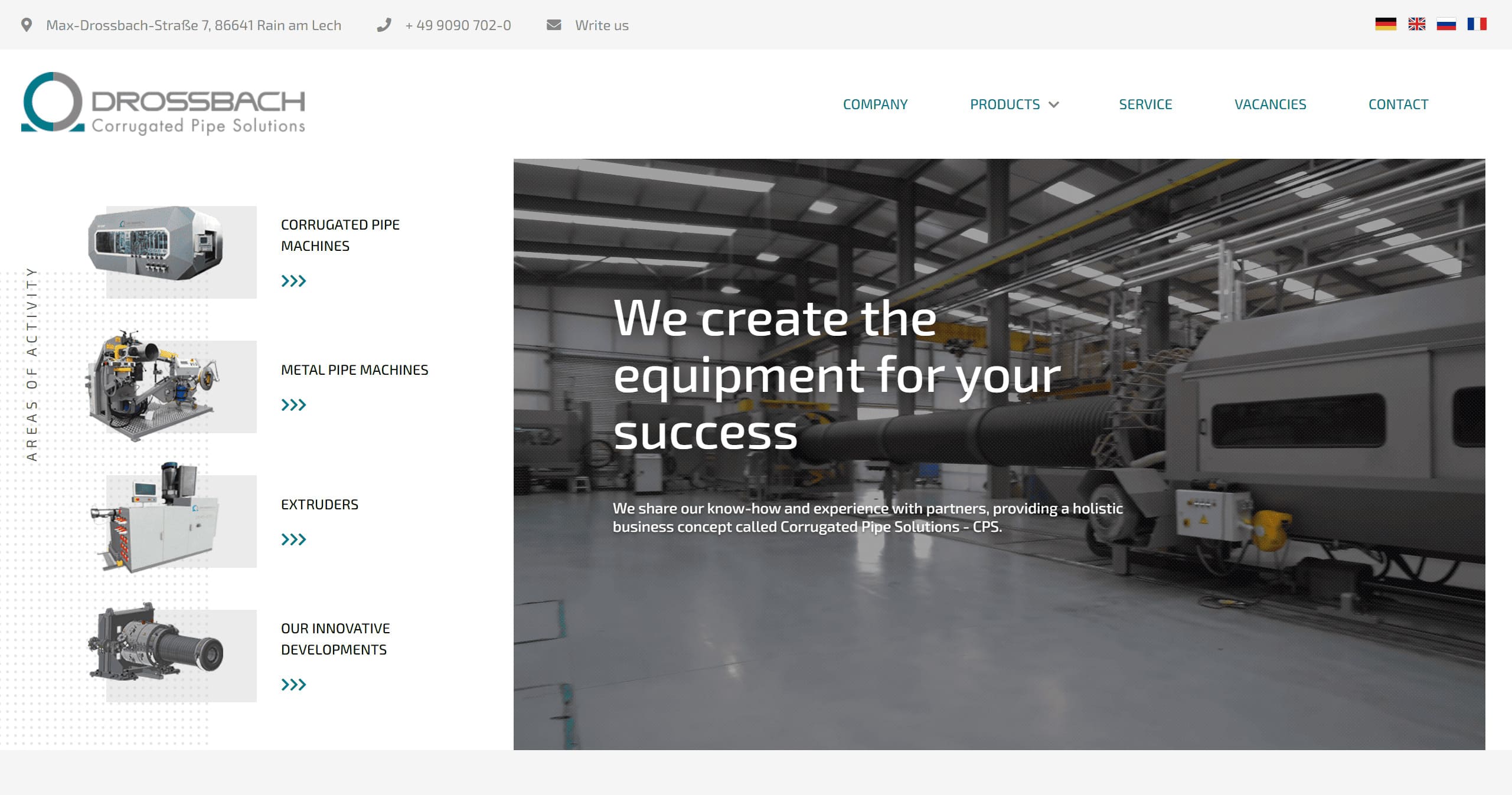Screen dimensions: 1512x795
Task: Open arrows under Metal Pipe Machines
Action: coord(293,405)
